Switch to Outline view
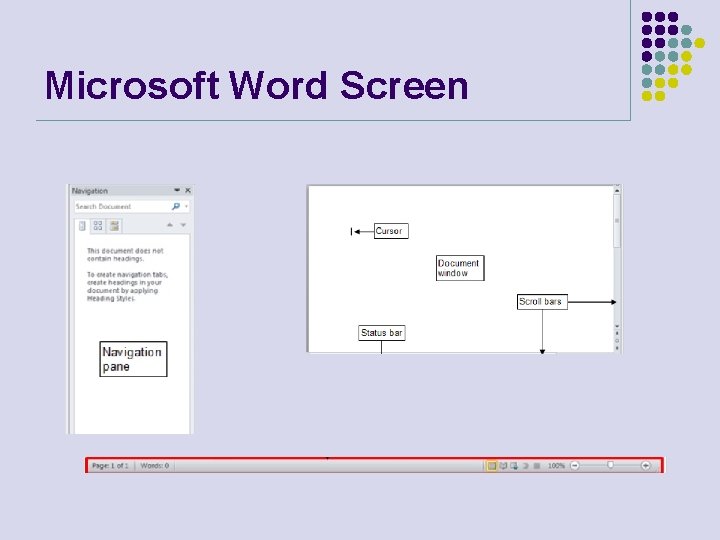Screen dimensions: 720x540 [526, 466]
